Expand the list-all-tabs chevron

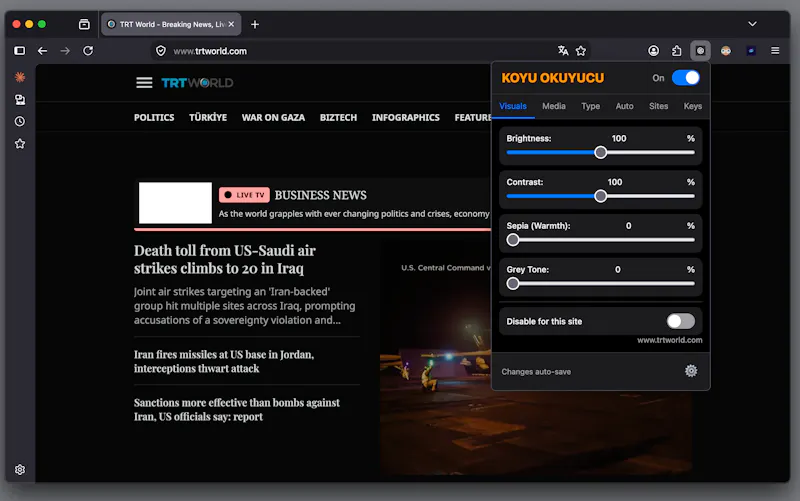pyautogui.click(x=752, y=24)
